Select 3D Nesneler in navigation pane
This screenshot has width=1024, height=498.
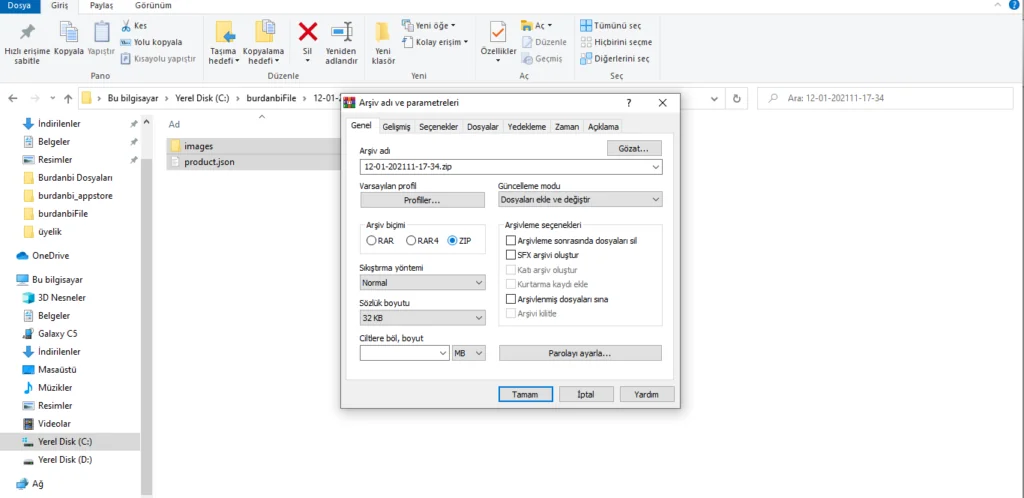click(61, 298)
